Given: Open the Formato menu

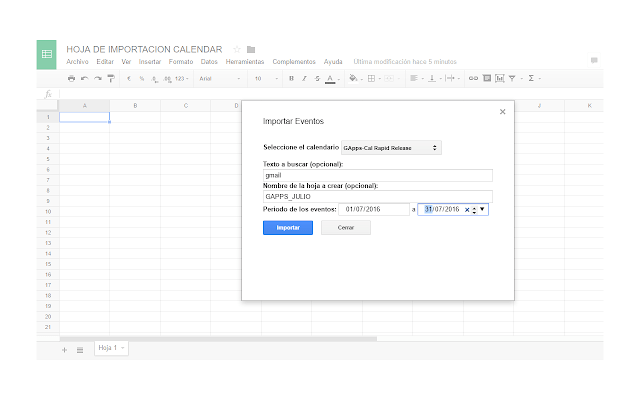Looking at the screenshot, I should [x=181, y=62].
